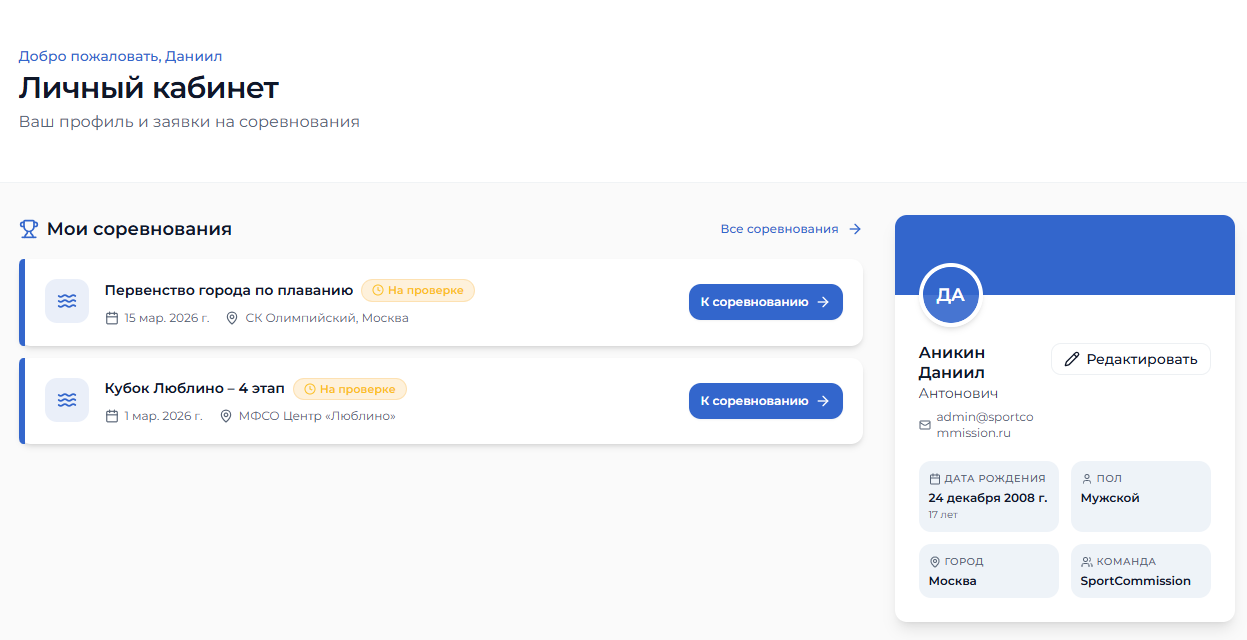Click the Редактировать profile button

[x=1130, y=359]
